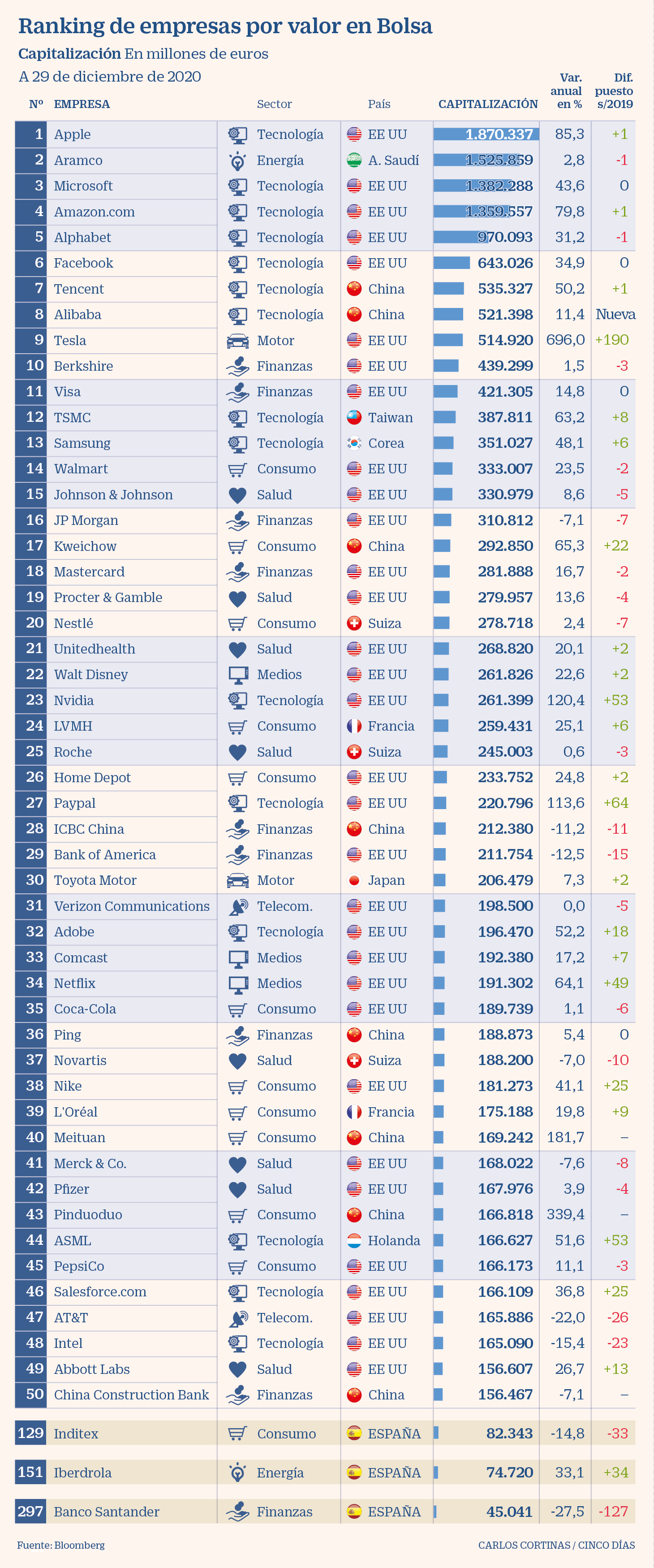
Task: Click the French flag in LVMH's row
Action: 354,726
